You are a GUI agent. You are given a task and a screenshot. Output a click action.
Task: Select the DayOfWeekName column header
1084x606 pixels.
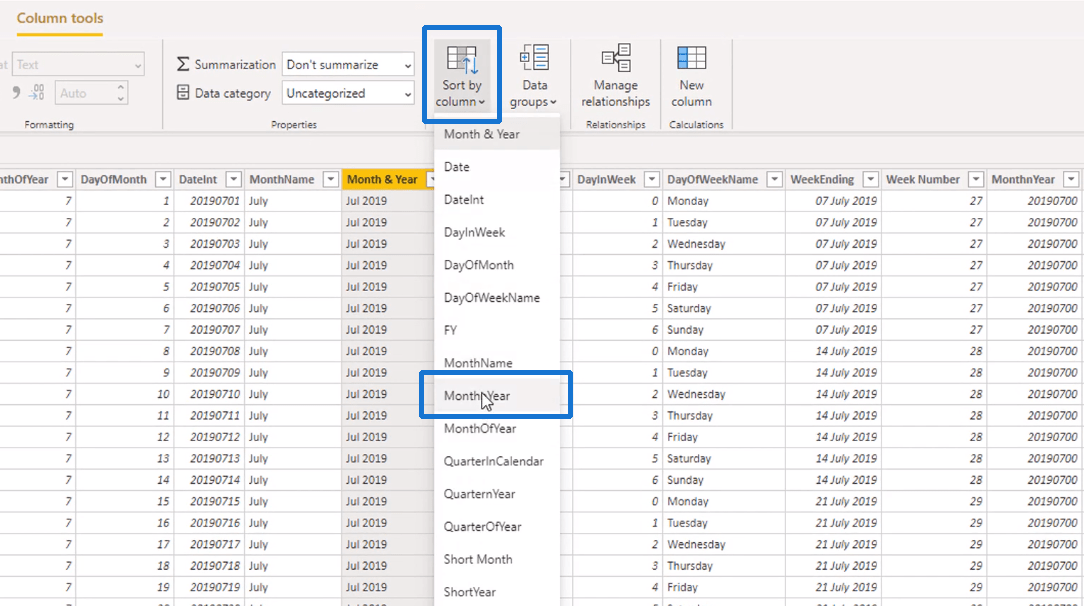(x=713, y=180)
